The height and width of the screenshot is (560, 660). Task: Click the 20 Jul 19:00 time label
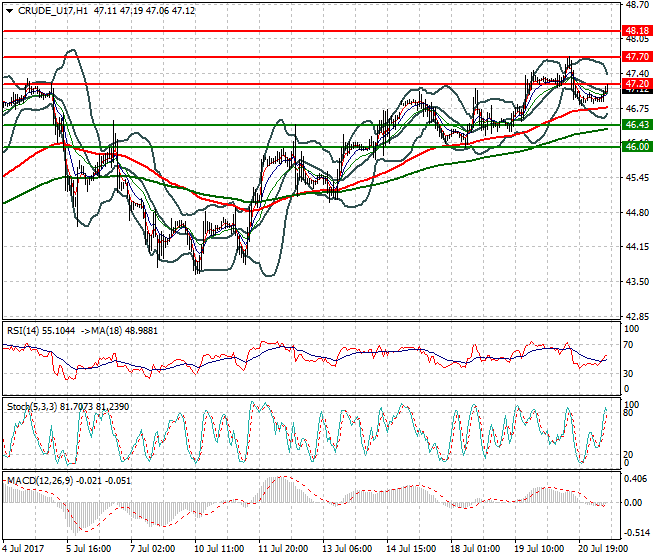(603, 549)
